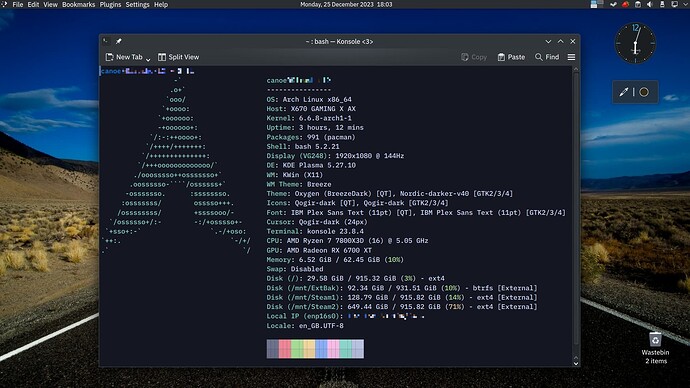The width and height of the screenshot is (690, 388).
Task: Click the circle icon on desktop widget
Action: tap(644, 92)
